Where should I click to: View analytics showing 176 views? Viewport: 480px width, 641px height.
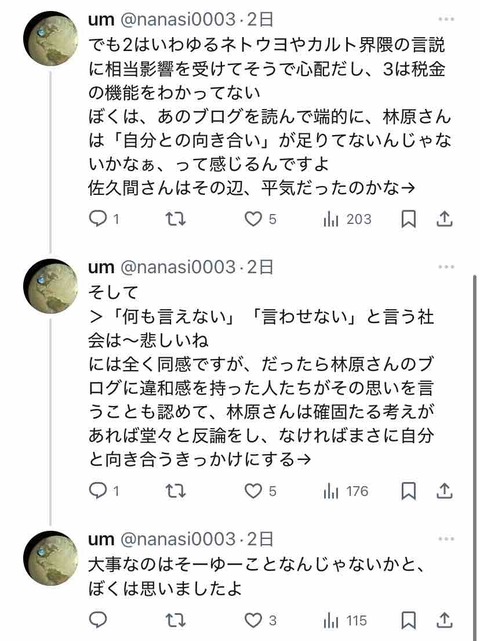pos(346,491)
